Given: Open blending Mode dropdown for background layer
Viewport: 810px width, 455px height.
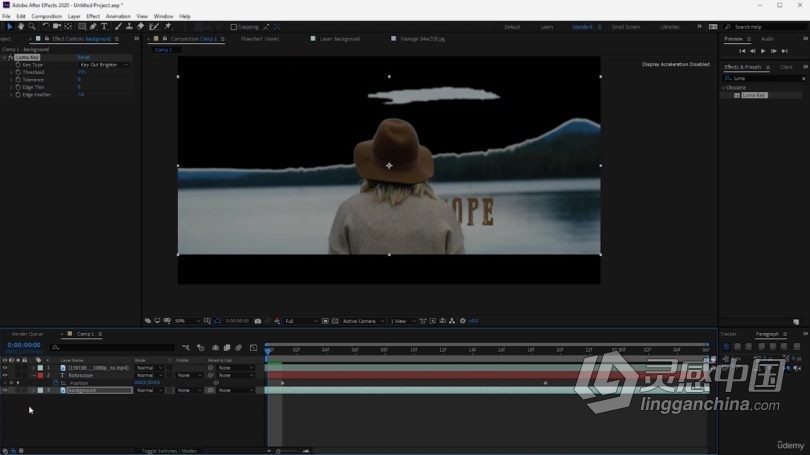Looking at the screenshot, I should (149, 390).
